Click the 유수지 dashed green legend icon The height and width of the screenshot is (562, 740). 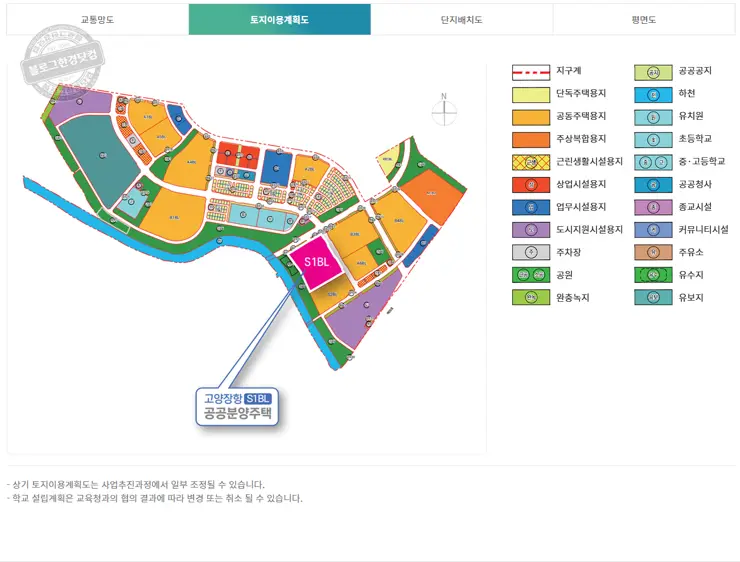pyautogui.click(x=653, y=275)
